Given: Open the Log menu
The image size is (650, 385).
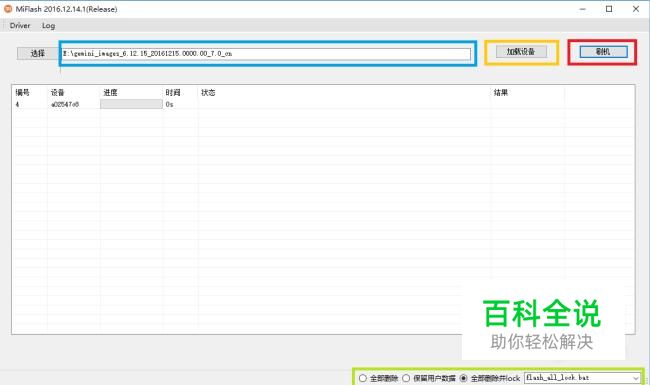Looking at the screenshot, I should pos(48,26).
